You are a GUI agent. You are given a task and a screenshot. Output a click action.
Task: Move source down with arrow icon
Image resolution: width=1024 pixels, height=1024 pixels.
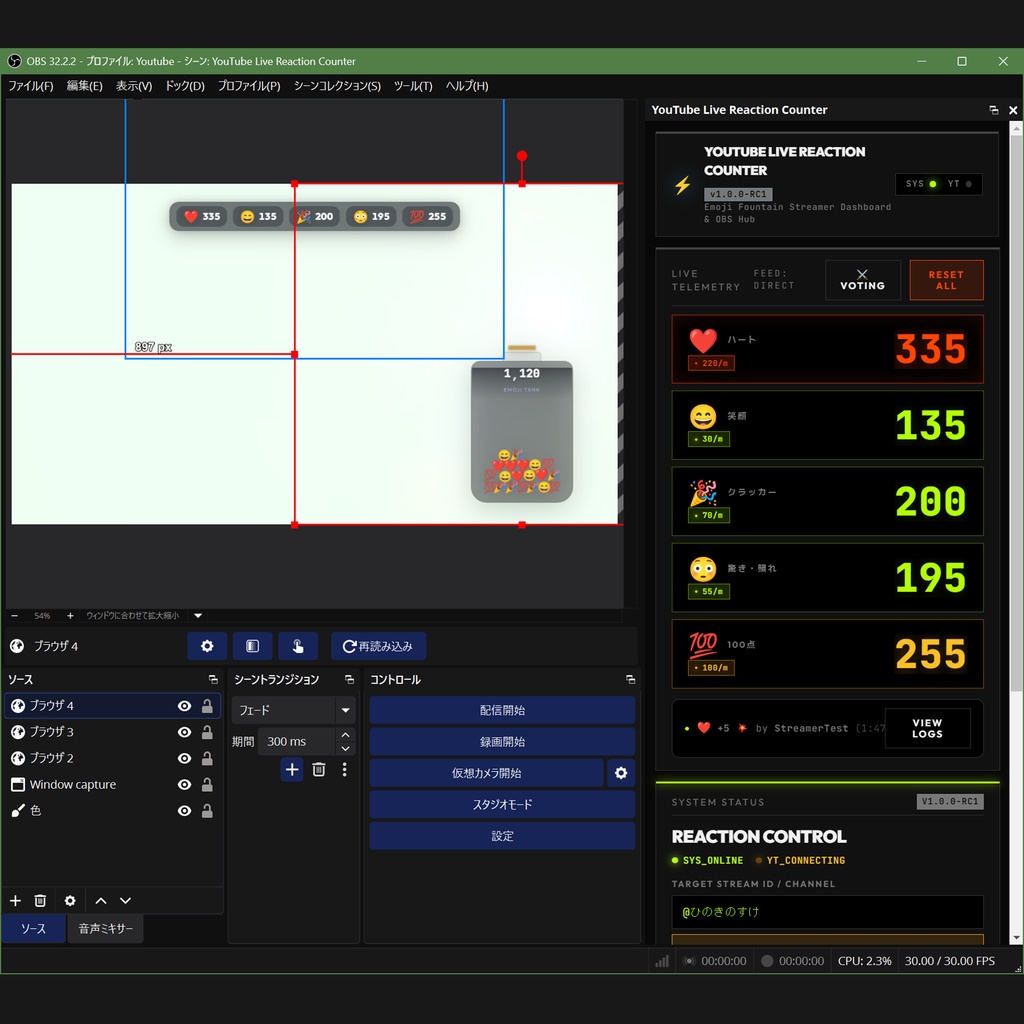(125, 901)
